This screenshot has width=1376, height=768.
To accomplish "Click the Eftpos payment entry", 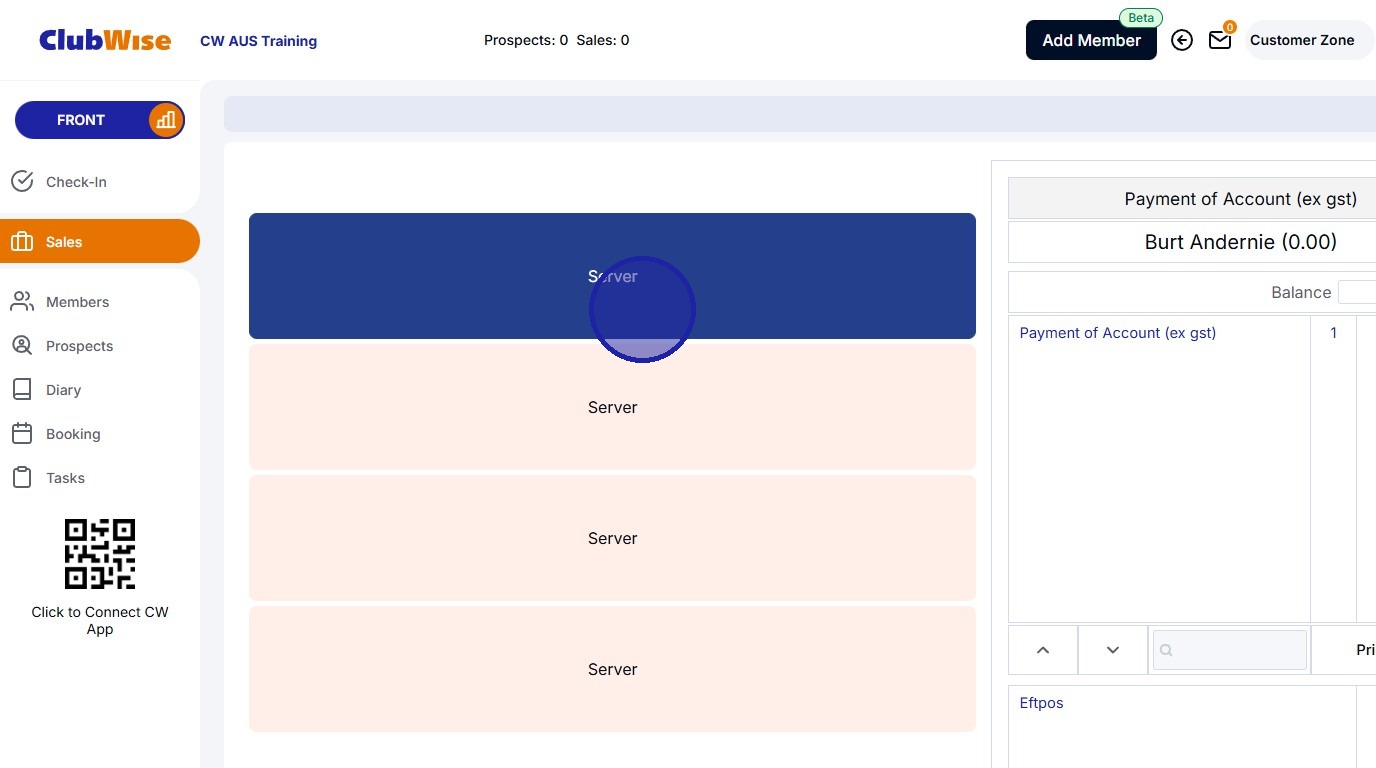I will [1041, 703].
